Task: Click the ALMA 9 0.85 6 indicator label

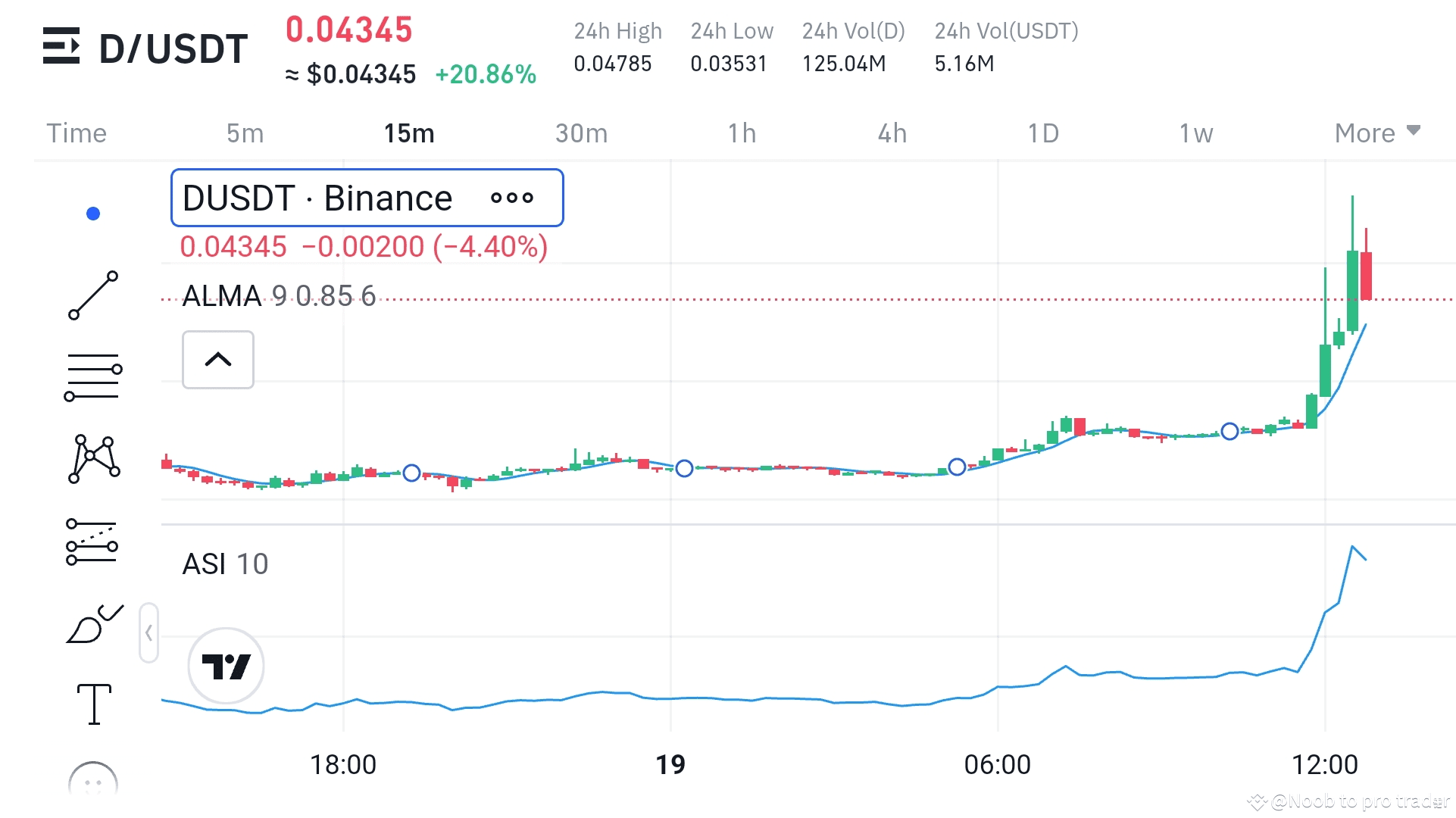Action: click(279, 295)
